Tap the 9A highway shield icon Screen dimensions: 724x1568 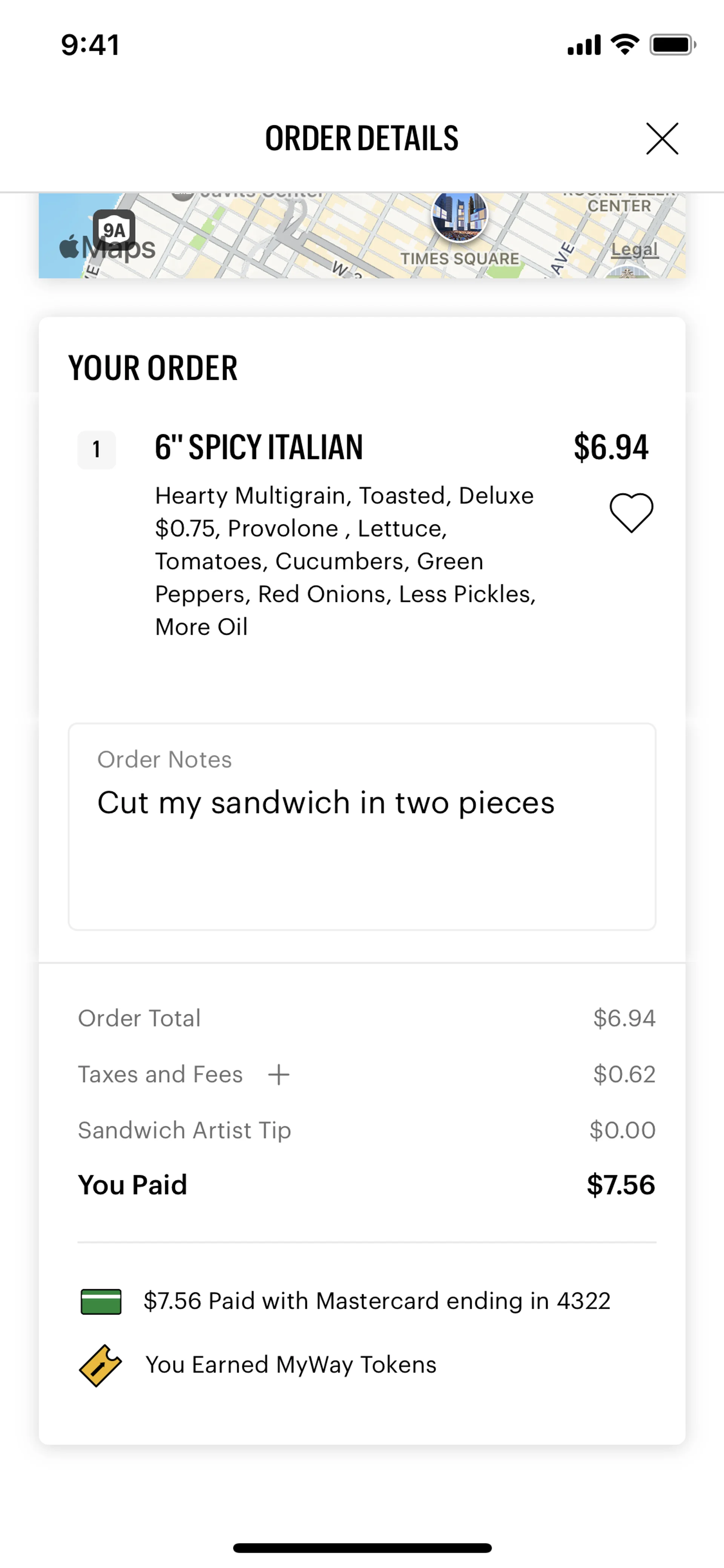pyautogui.click(x=114, y=229)
